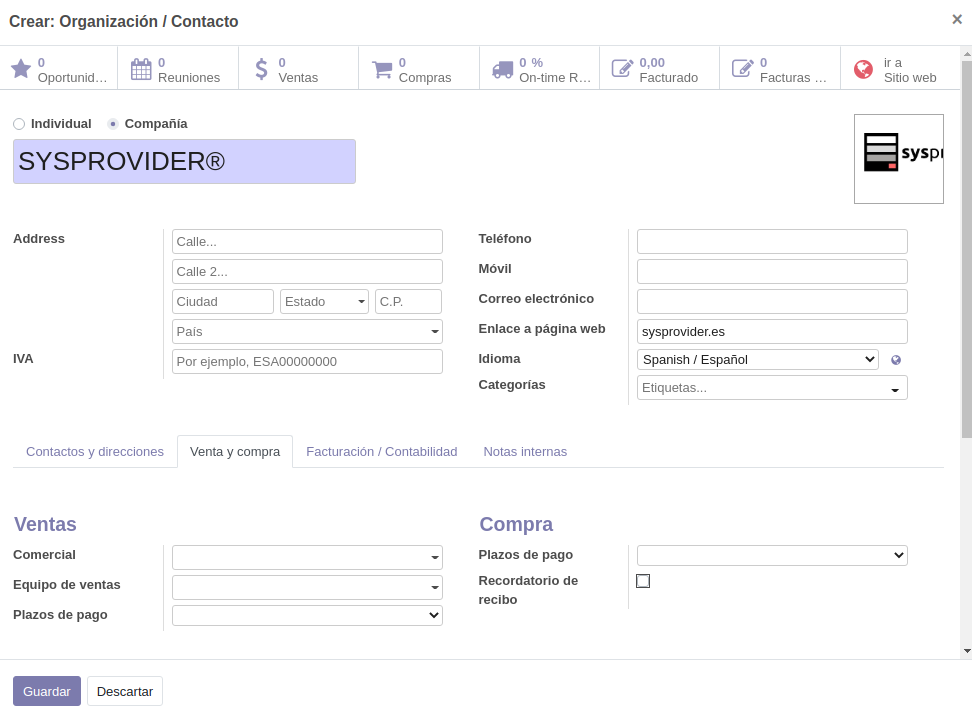The height and width of the screenshot is (710, 972).
Task: Click the Descartar button
Action: tap(125, 691)
